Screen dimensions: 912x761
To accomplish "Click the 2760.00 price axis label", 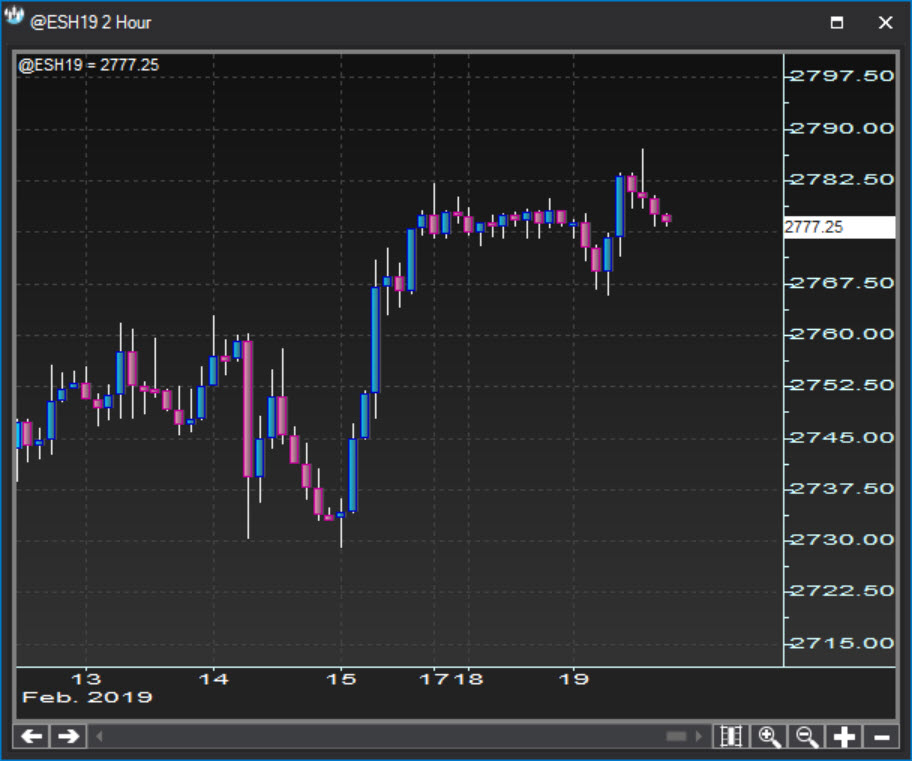I will (x=842, y=335).
